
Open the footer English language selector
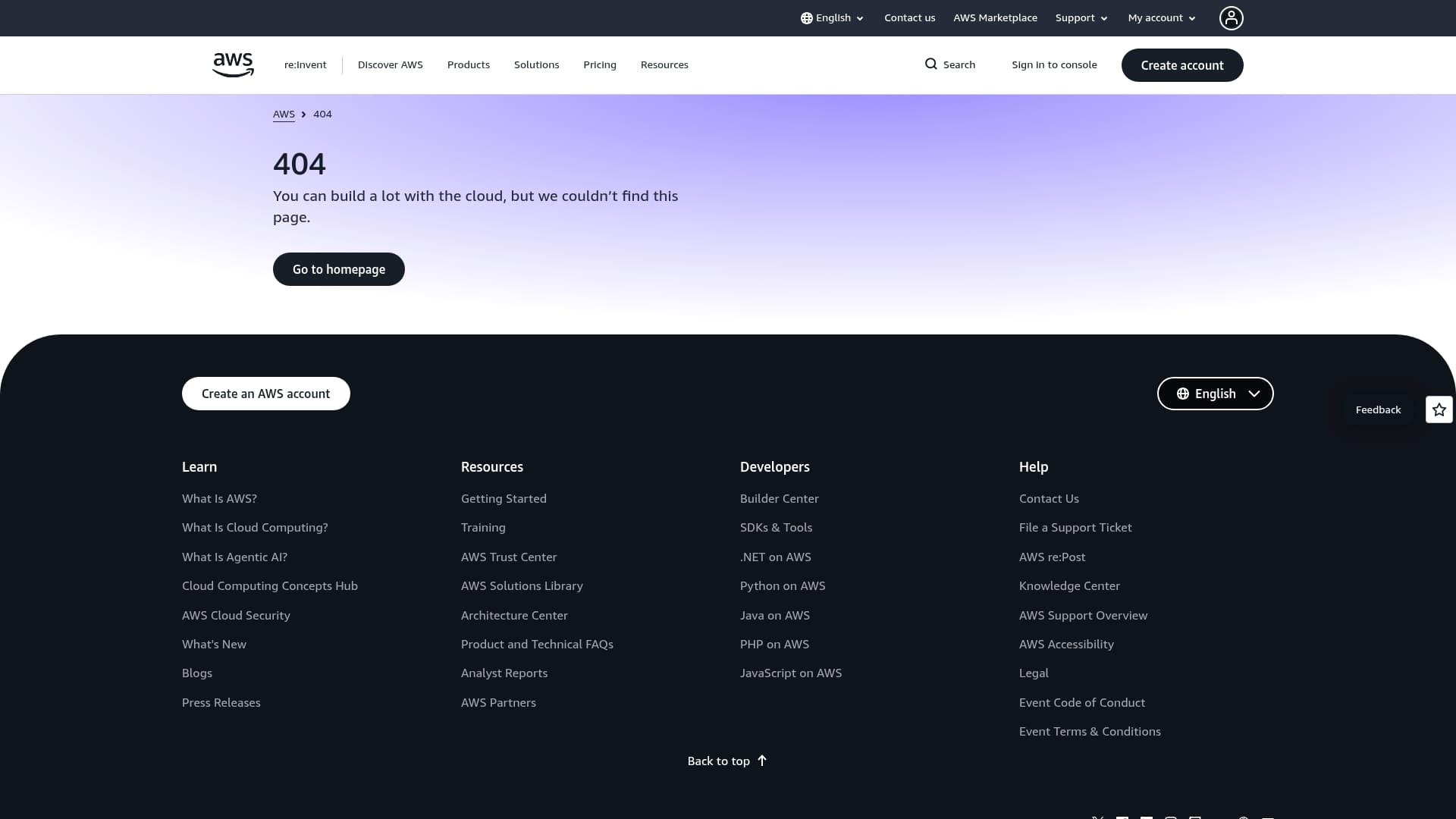tap(1215, 394)
